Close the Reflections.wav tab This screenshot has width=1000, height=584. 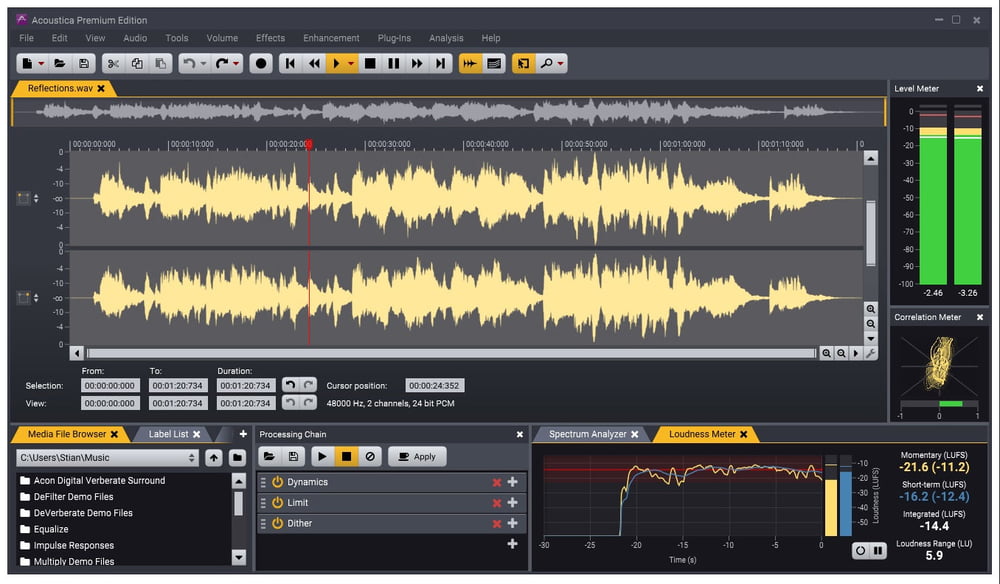click(x=101, y=89)
